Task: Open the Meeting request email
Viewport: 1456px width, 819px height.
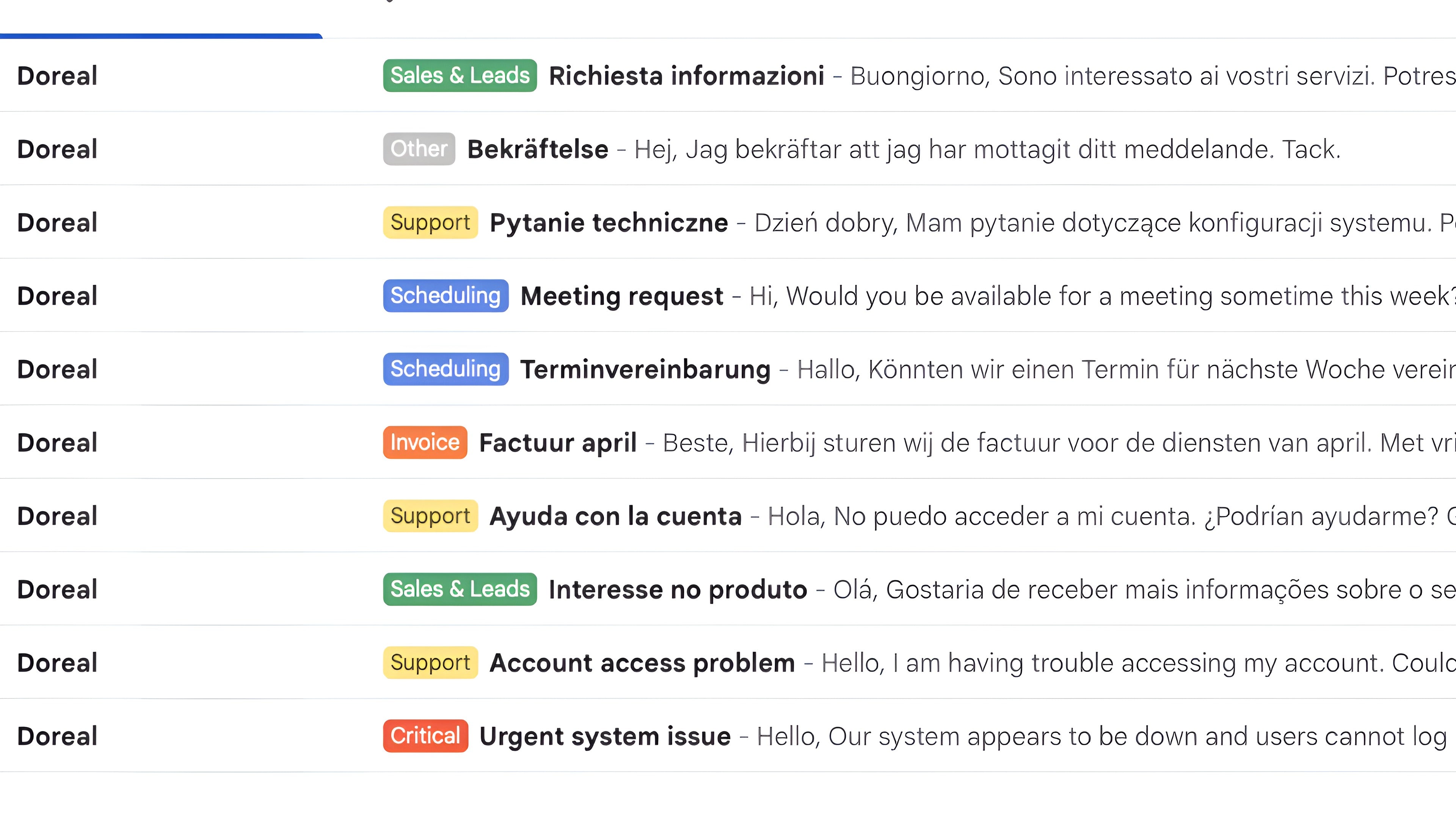Action: point(622,296)
